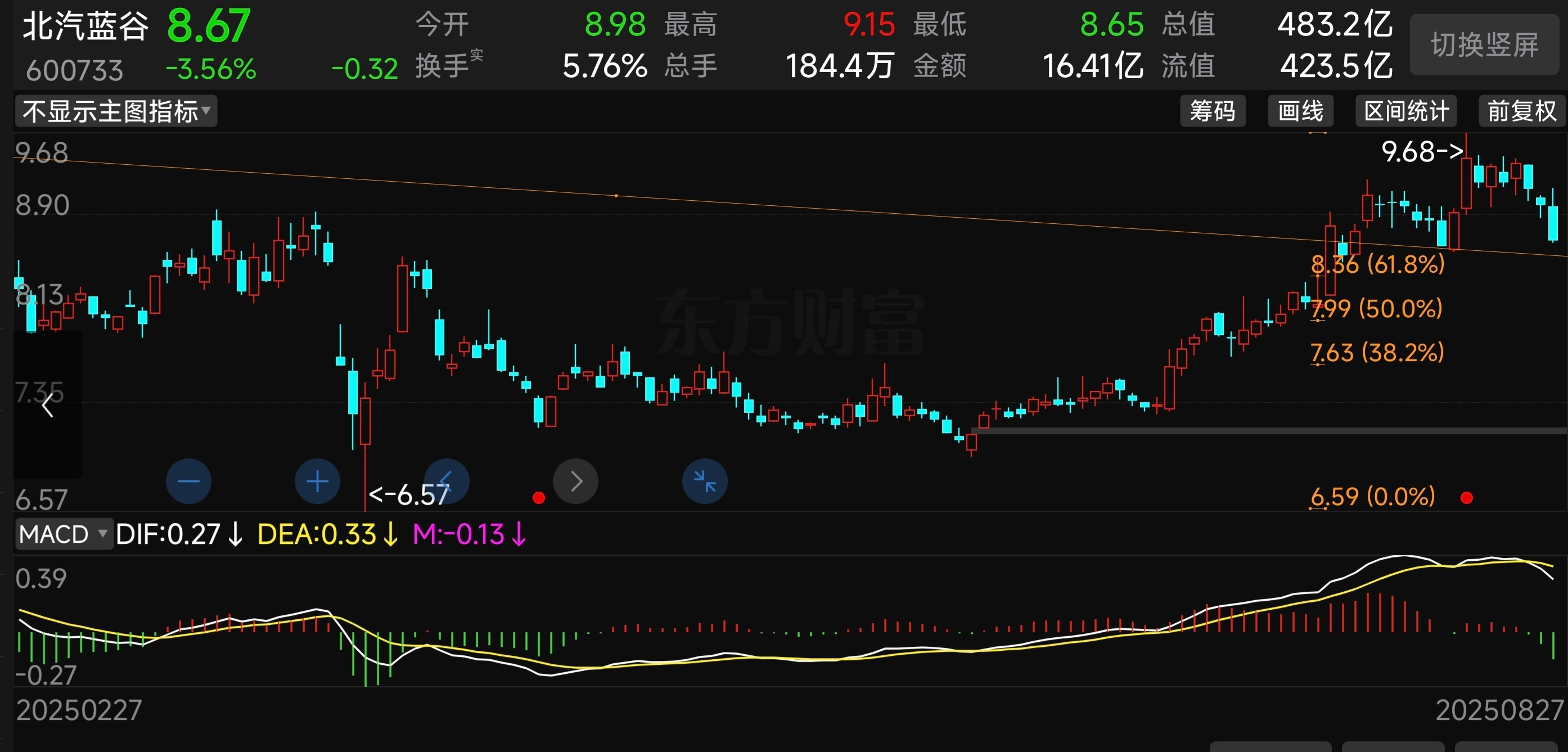Click the DEA:0.33 value
The image size is (1568, 752).
[327, 534]
